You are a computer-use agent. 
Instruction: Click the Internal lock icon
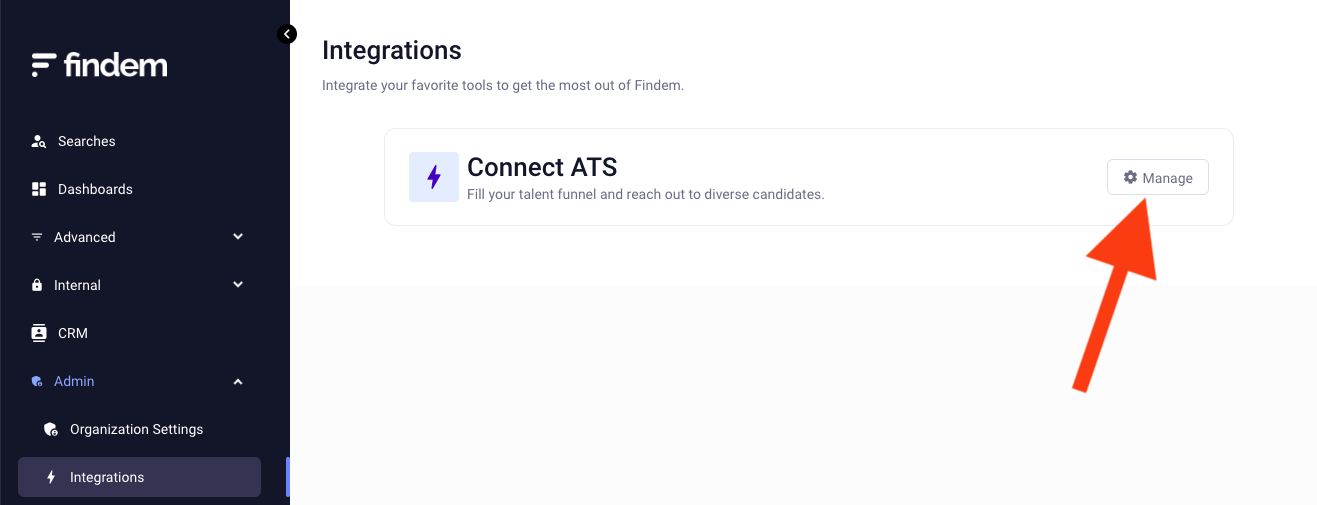pyautogui.click(x=38, y=285)
